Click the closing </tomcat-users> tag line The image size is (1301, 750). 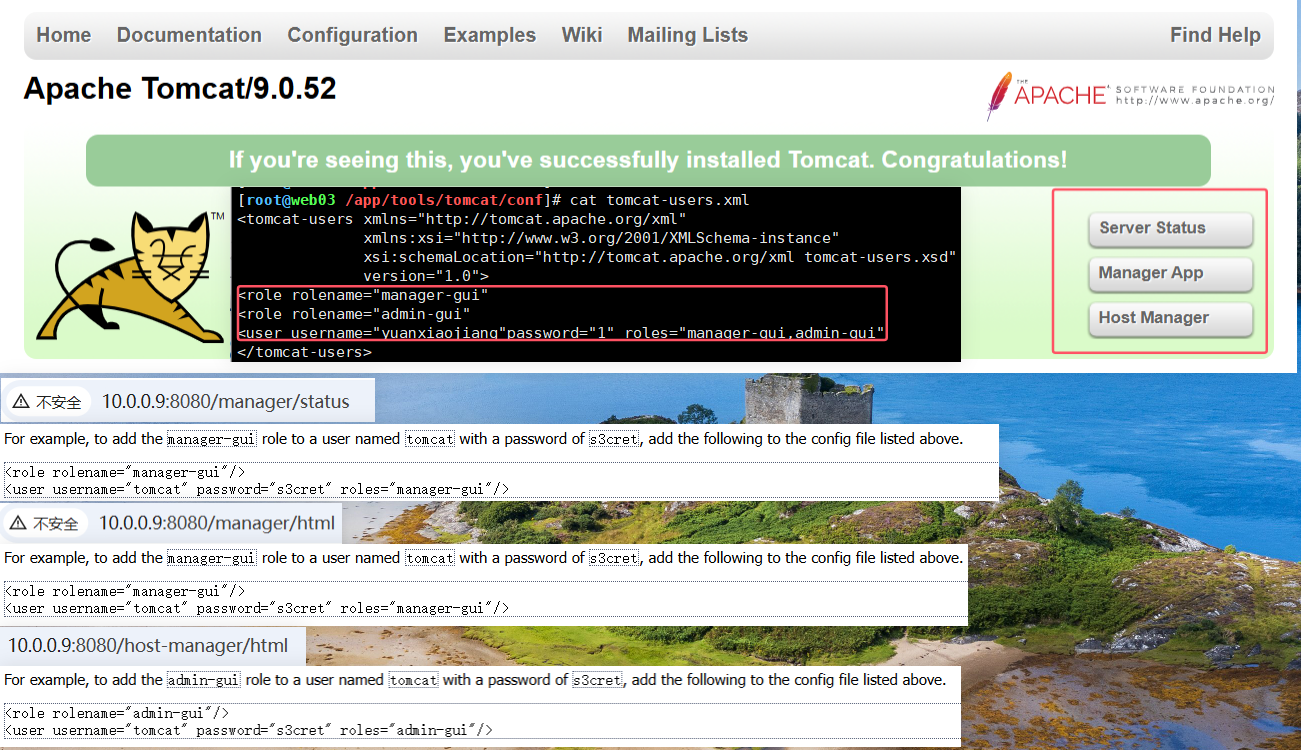tap(305, 352)
